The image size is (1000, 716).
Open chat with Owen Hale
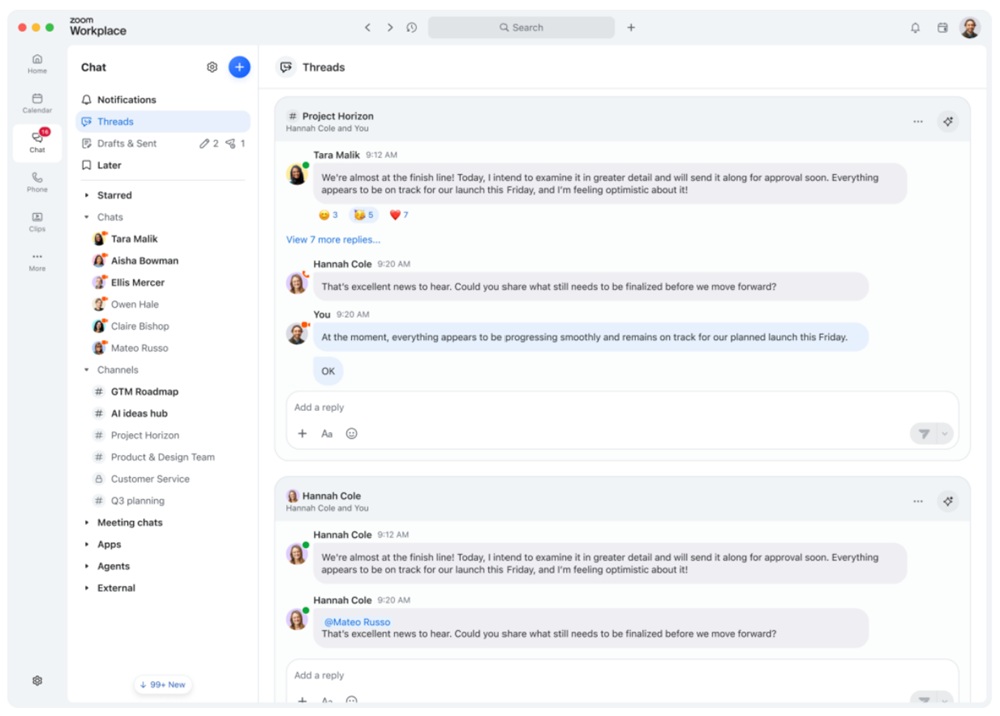163,304
